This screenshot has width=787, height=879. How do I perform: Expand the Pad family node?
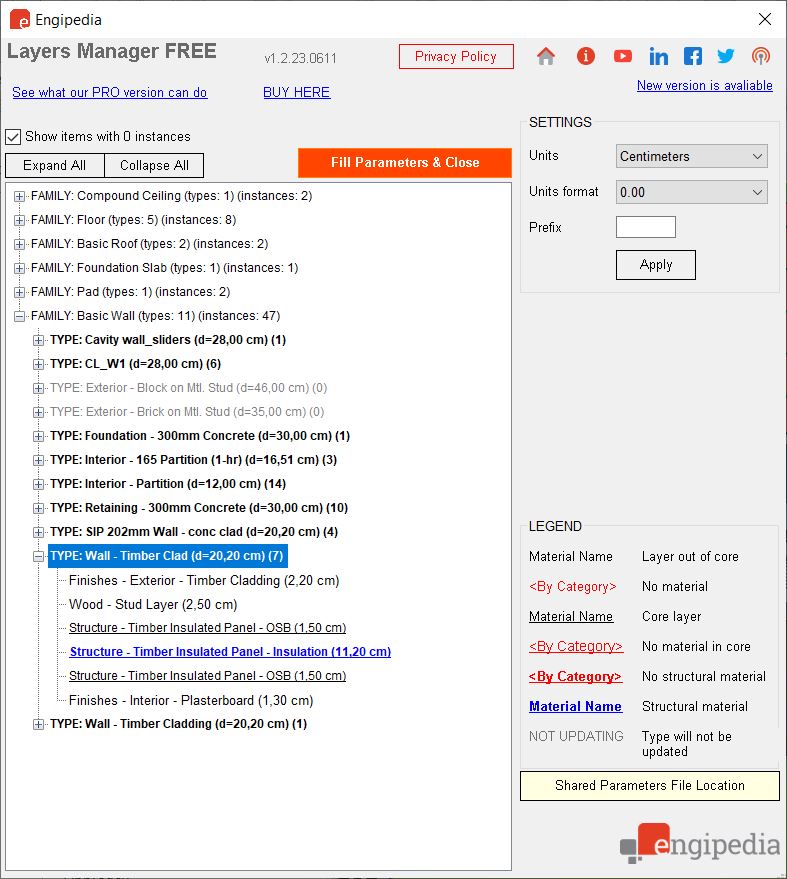click(x=19, y=293)
